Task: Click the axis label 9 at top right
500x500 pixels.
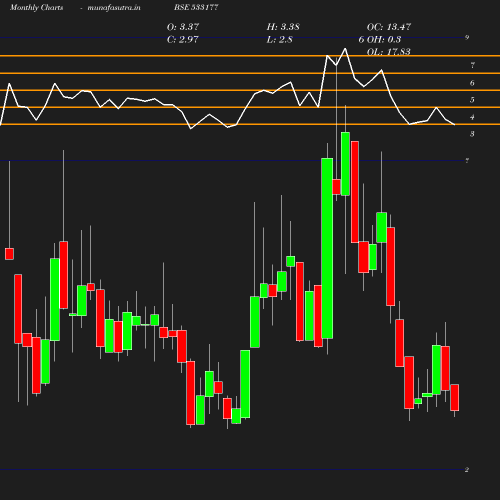Action: click(x=467, y=37)
